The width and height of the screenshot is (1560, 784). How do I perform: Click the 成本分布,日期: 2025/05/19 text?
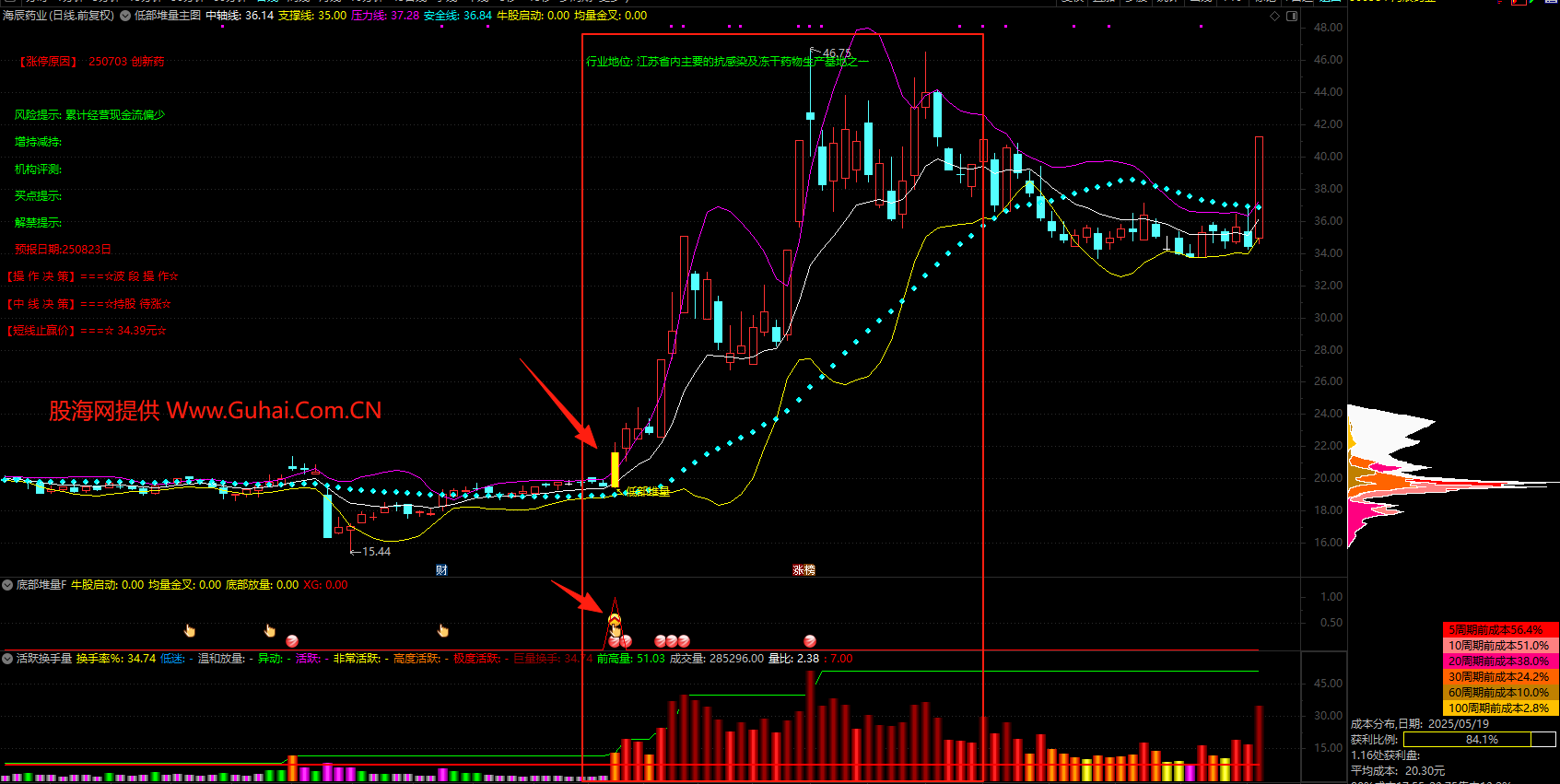tap(1420, 724)
